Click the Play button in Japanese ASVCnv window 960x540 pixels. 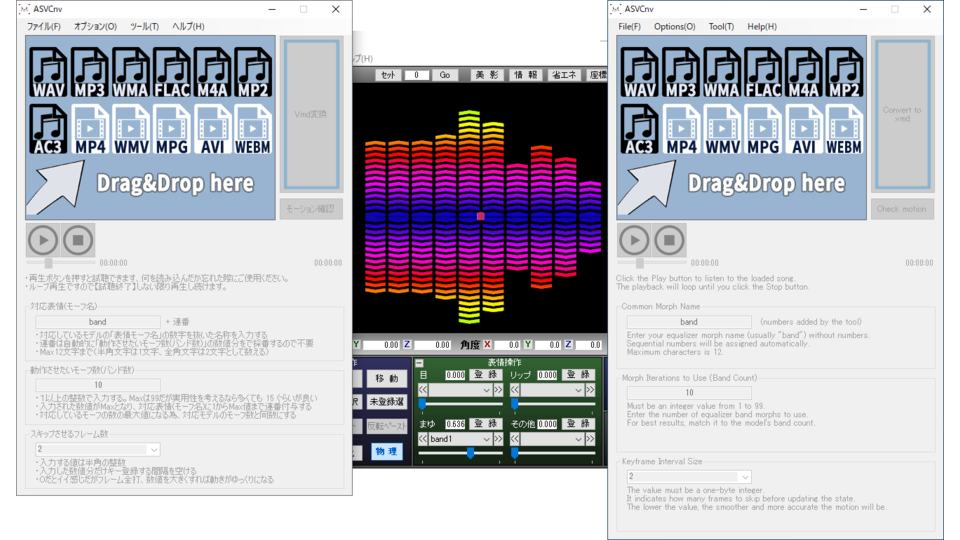click(43, 240)
